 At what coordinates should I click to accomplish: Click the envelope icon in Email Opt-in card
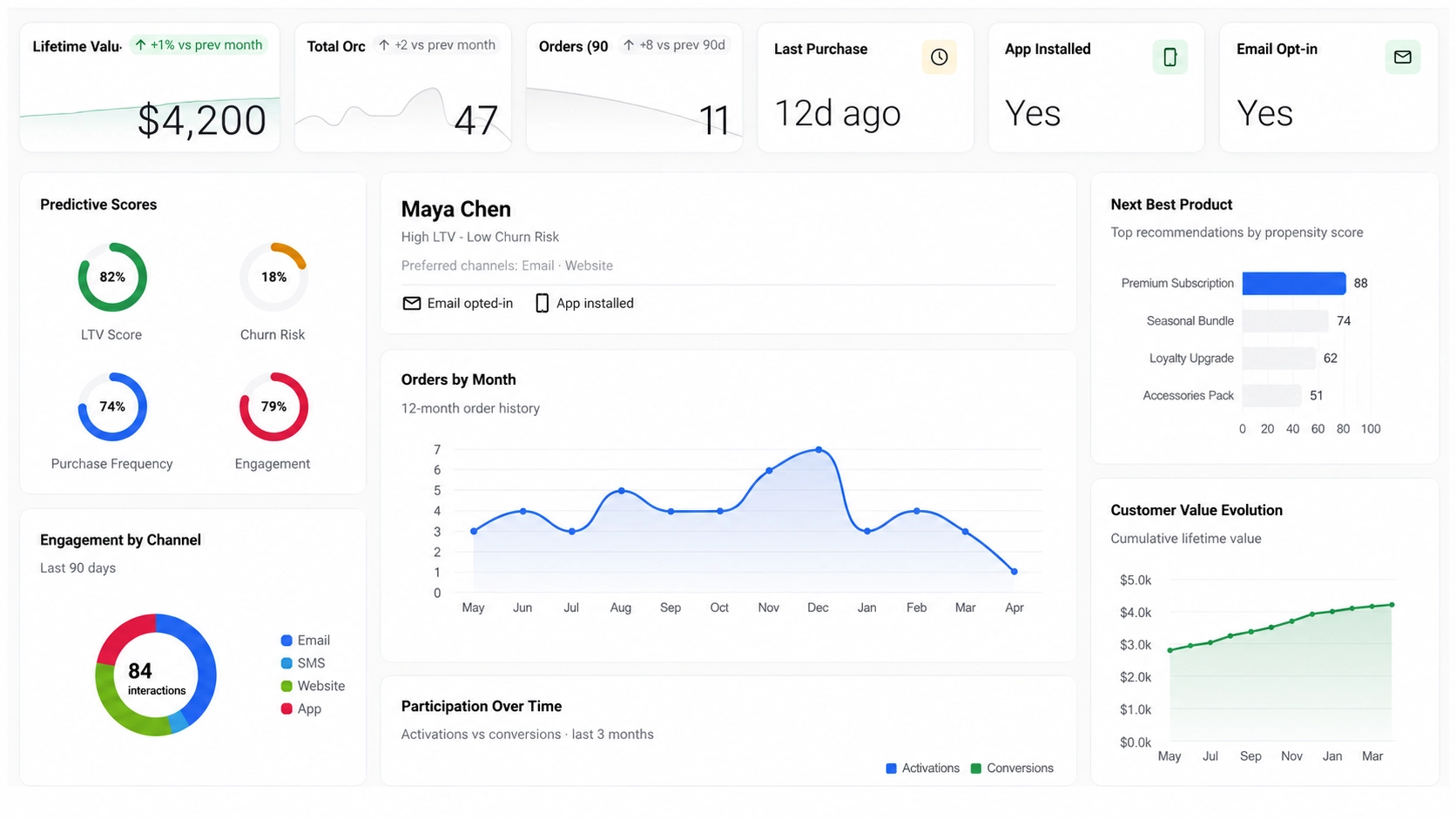[x=1402, y=57]
